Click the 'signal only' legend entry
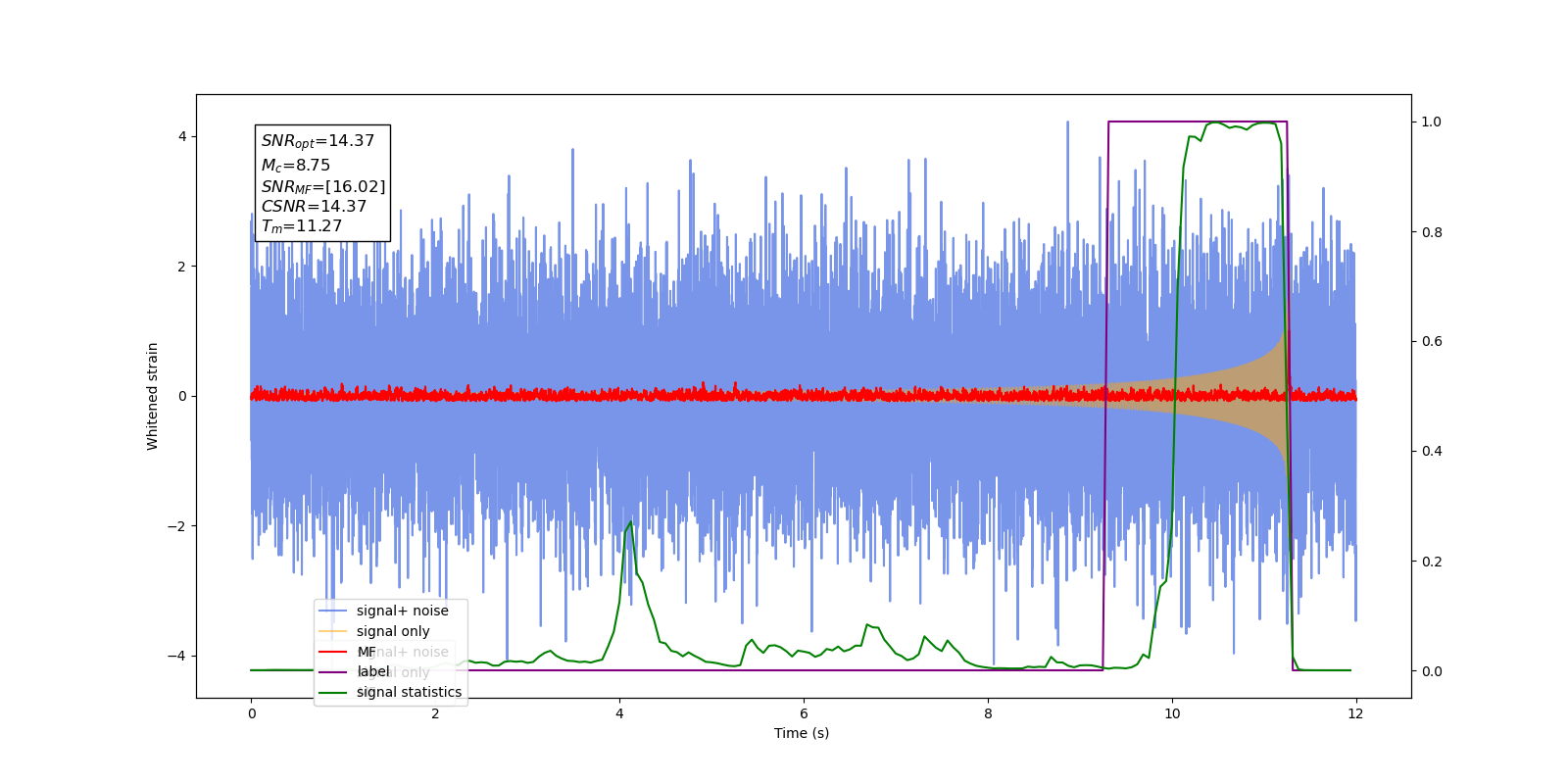The height and width of the screenshot is (784, 1568). [393, 631]
